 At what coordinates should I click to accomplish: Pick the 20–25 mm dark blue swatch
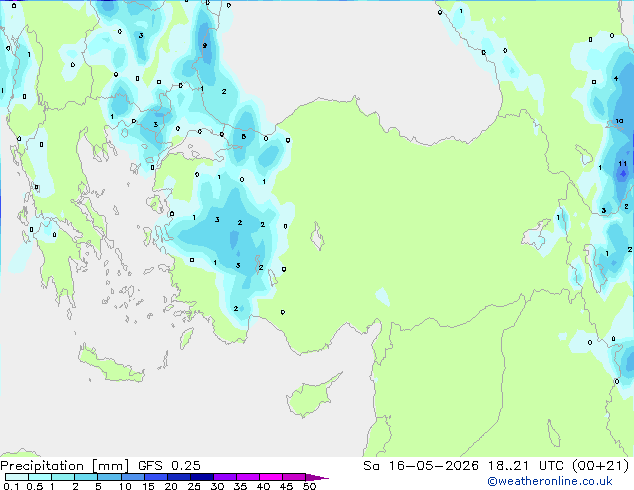pos(178,477)
